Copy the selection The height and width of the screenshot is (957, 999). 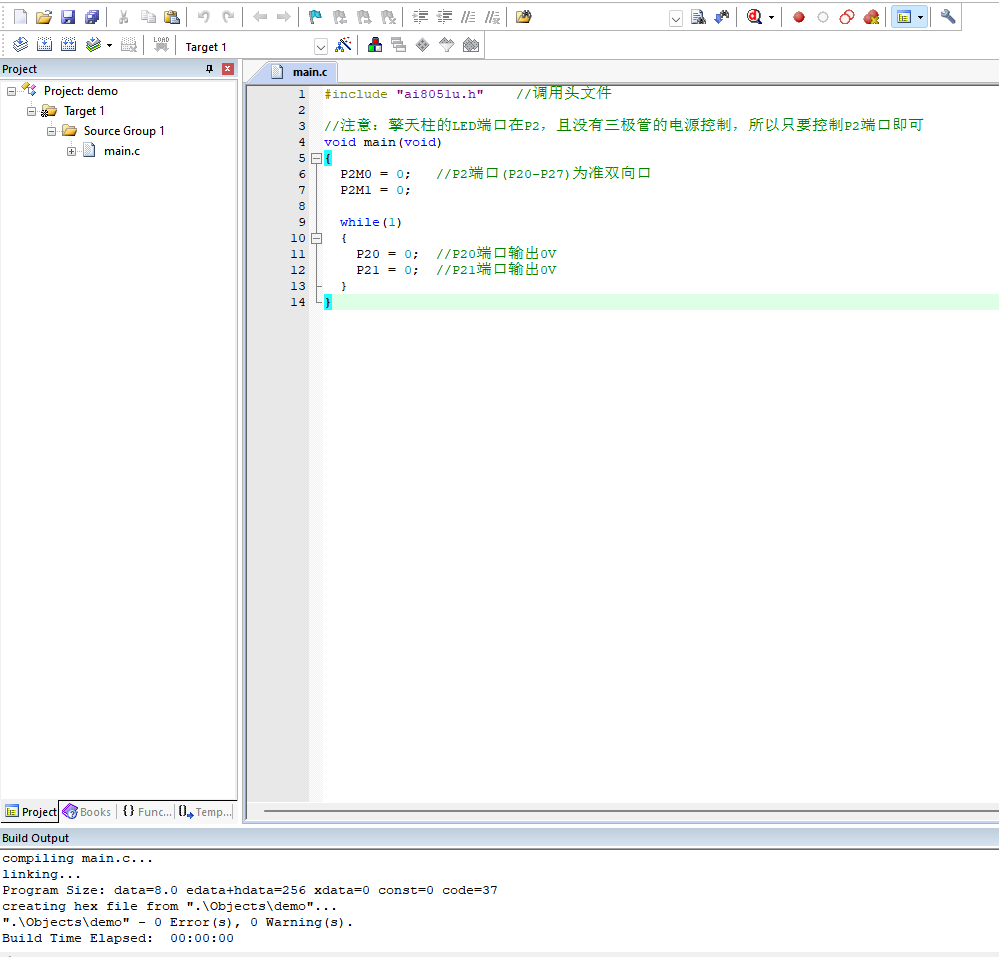[x=148, y=17]
